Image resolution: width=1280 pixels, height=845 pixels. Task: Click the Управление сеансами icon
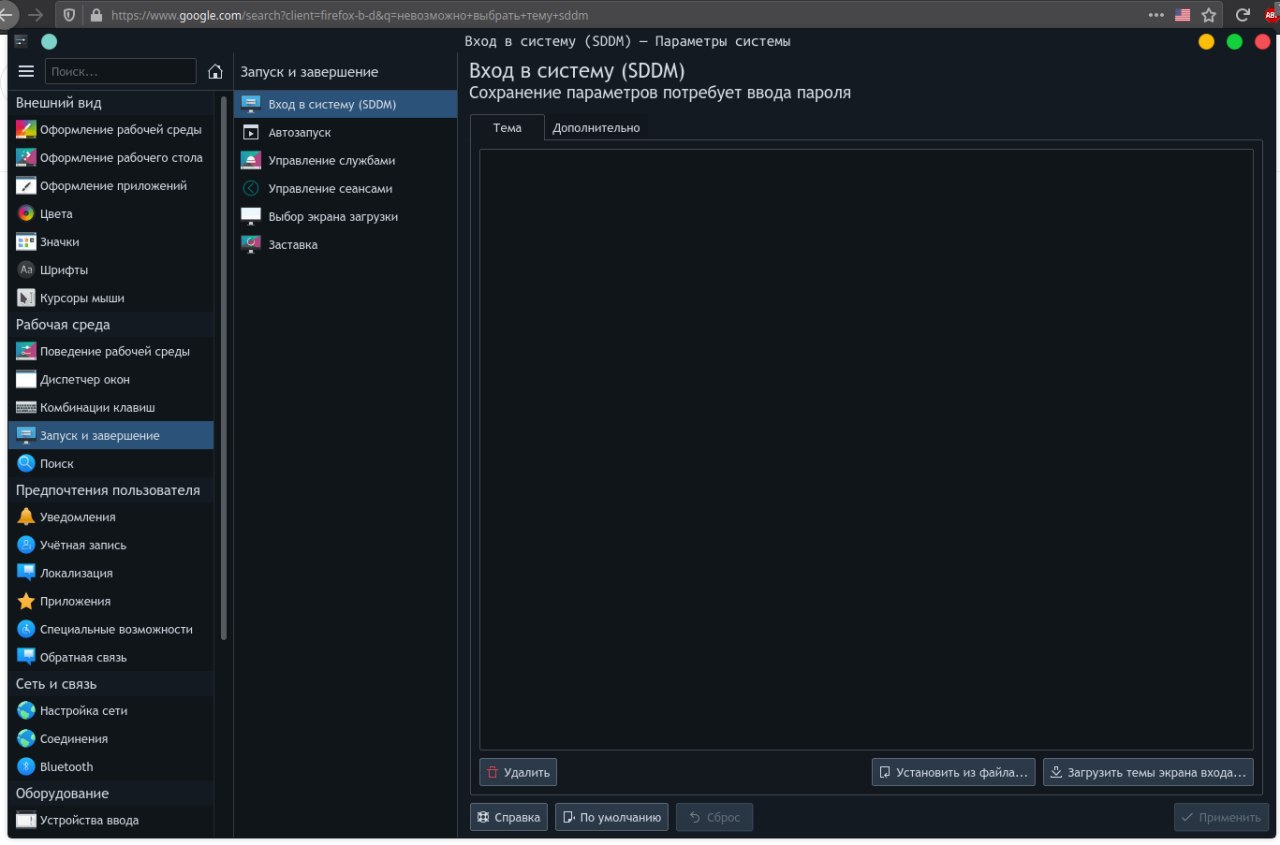(251, 188)
